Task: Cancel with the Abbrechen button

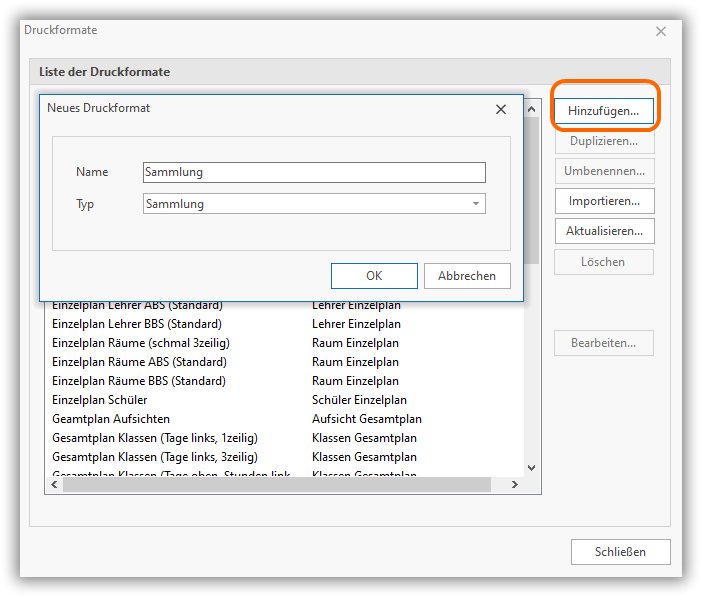Action: 466,276
